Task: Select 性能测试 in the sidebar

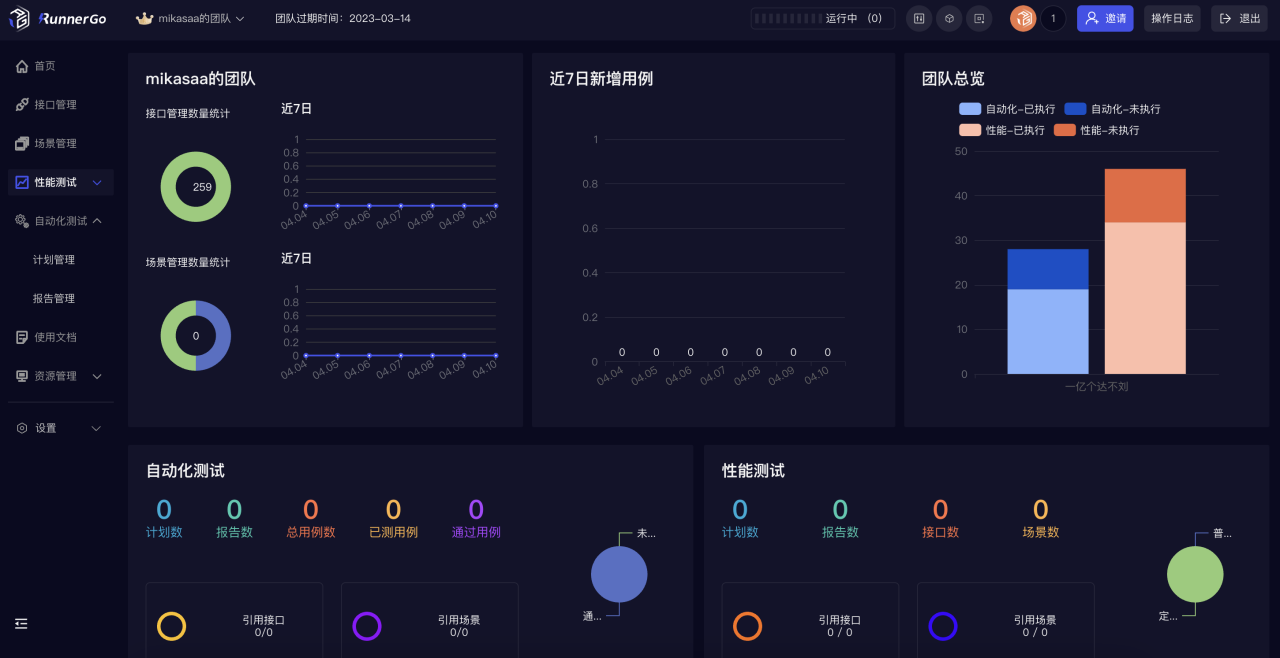Action: [60, 182]
